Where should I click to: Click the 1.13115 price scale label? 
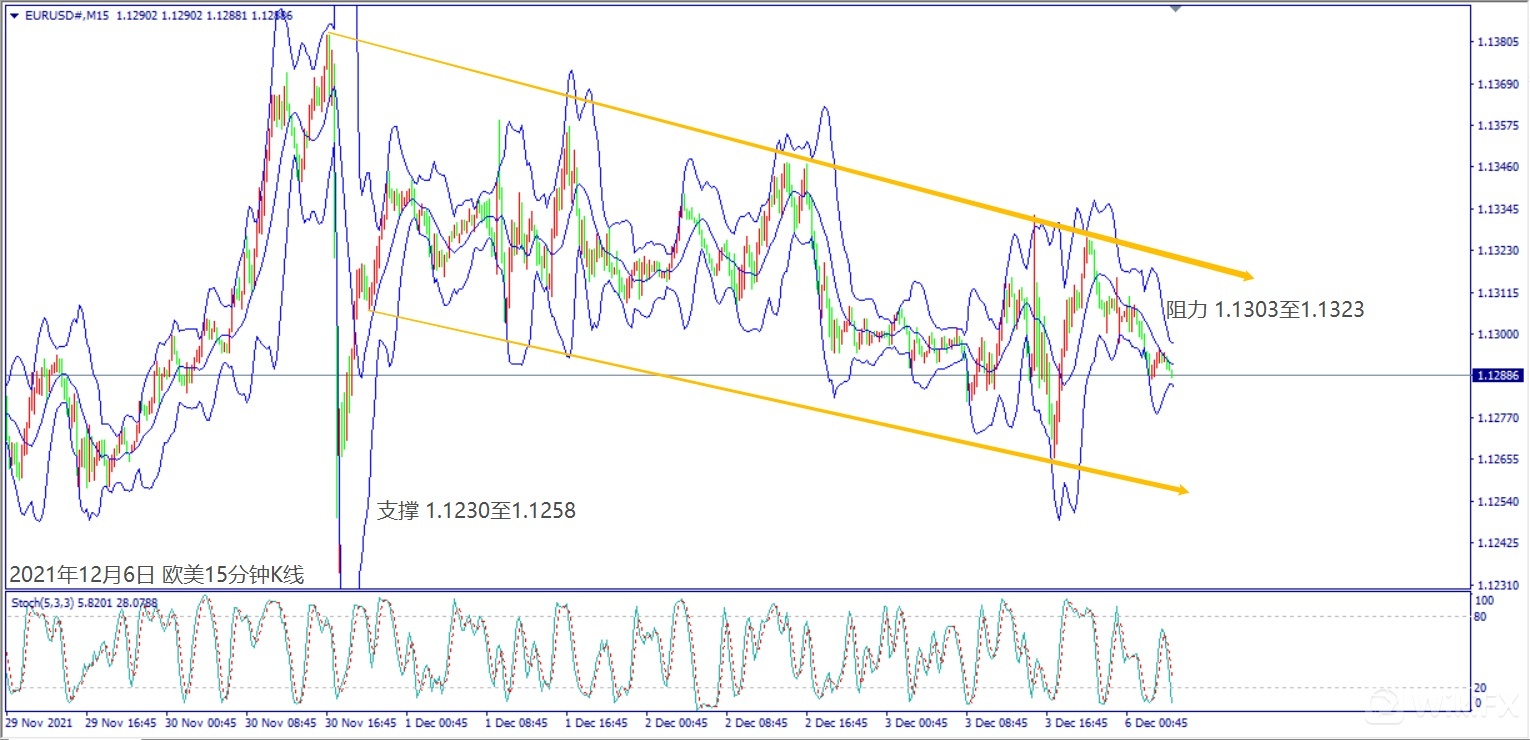[1497, 293]
